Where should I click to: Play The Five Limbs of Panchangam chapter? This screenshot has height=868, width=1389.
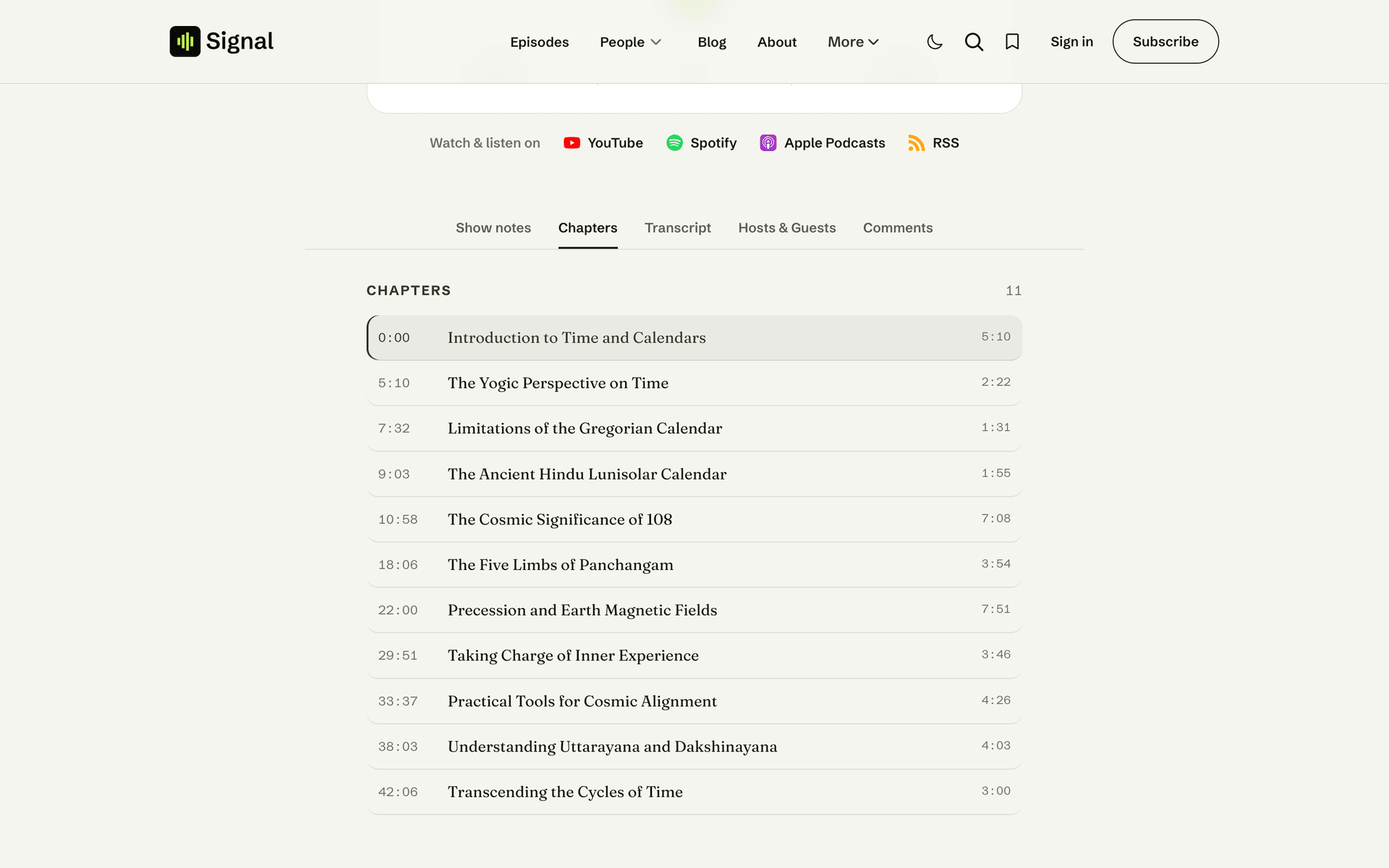694,565
